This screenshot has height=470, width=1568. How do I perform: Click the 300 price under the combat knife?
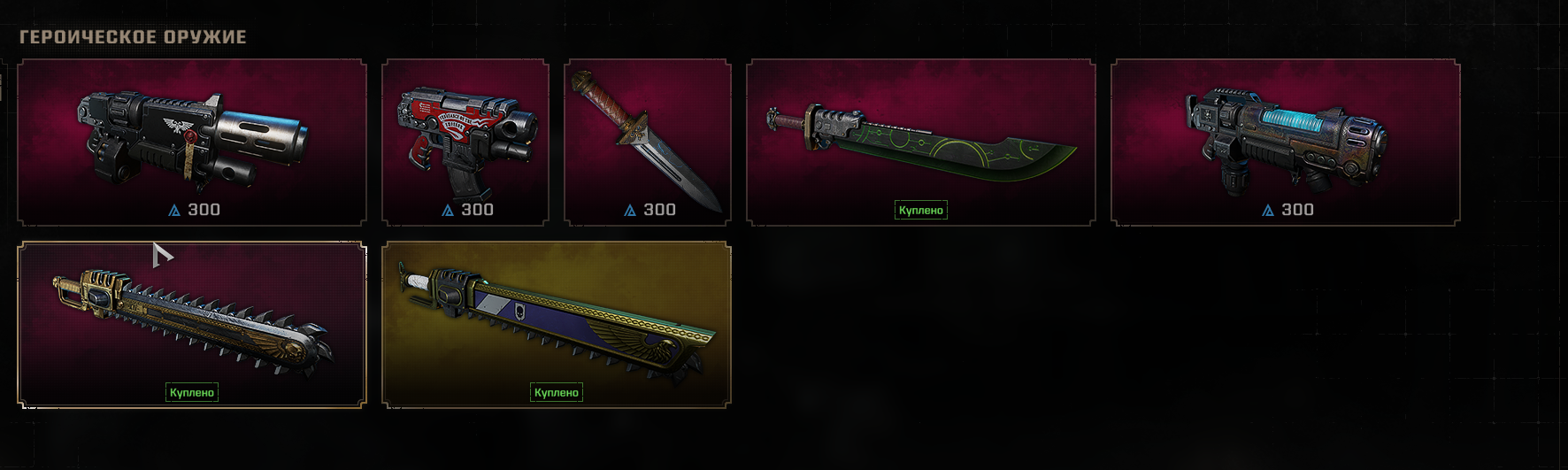pyautogui.click(x=660, y=210)
